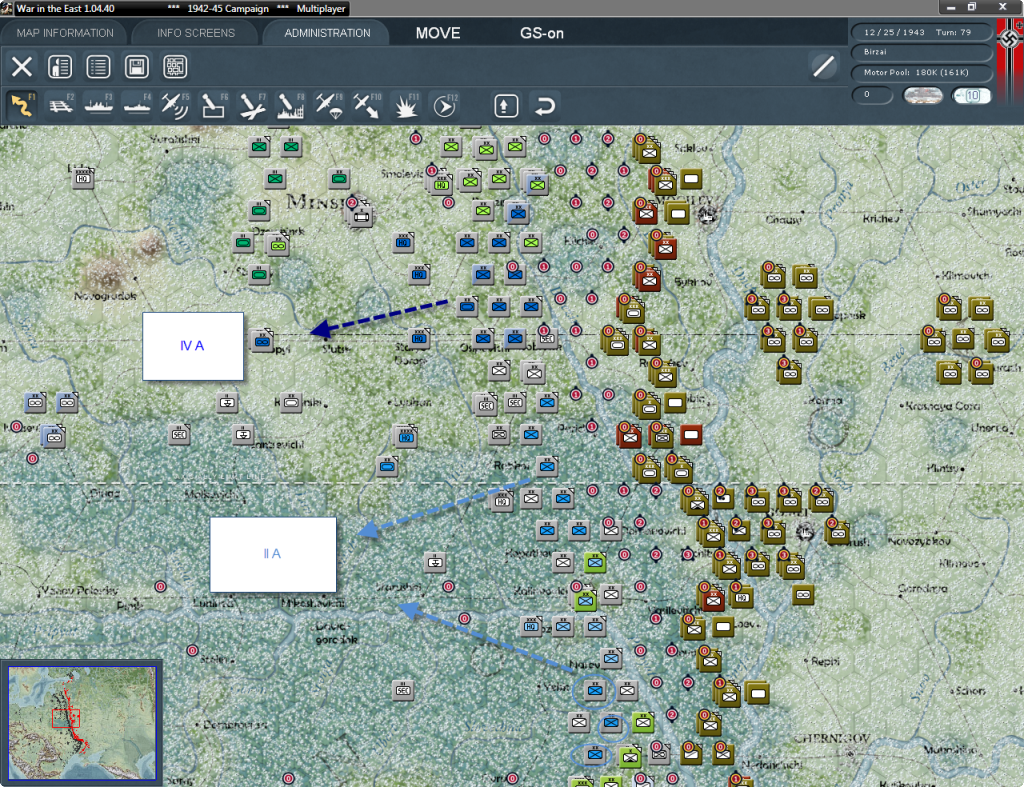The image size is (1024, 787).
Task: Click the Motor Pool 180K (161K) field
Action: pos(921,72)
